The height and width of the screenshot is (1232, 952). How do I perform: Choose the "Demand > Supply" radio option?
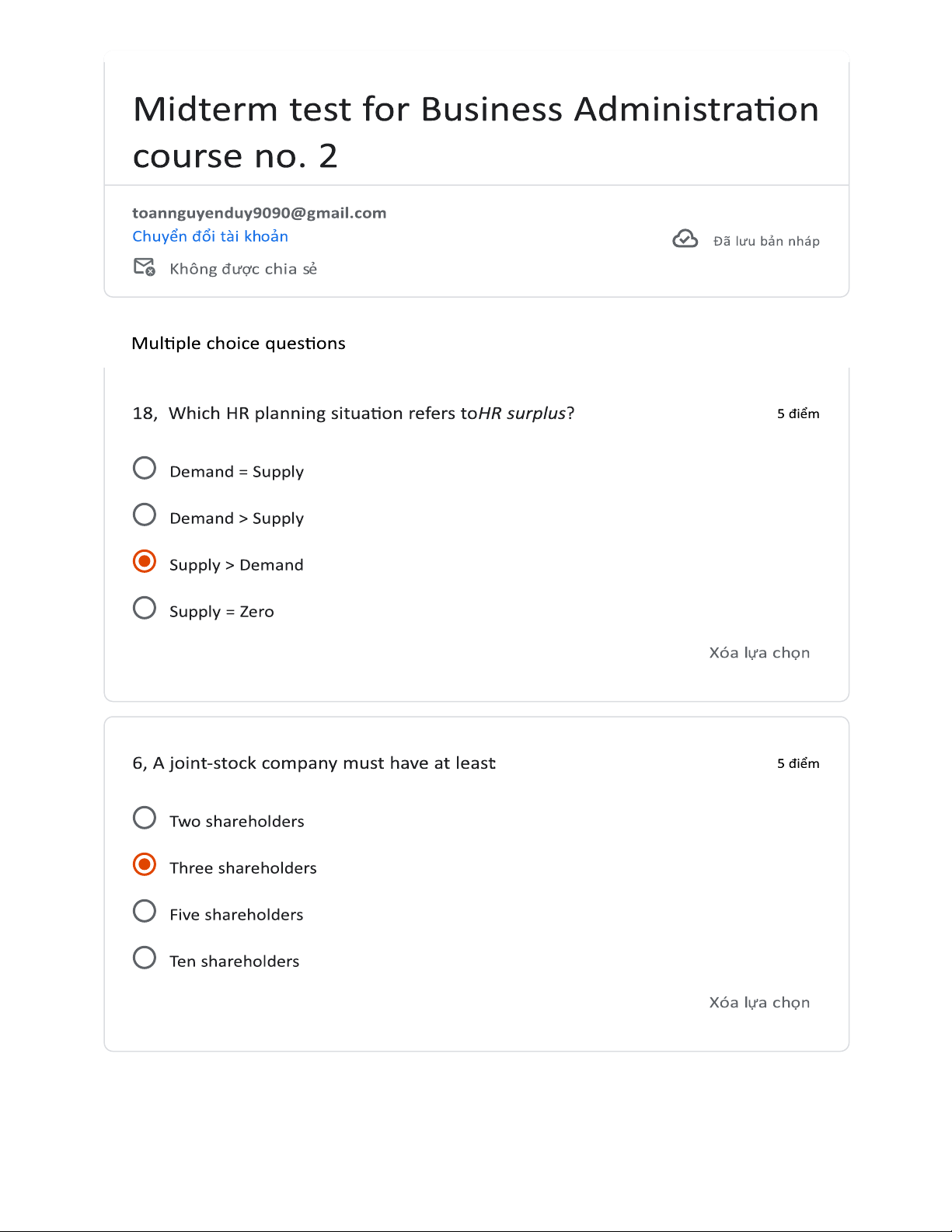pyautogui.click(x=145, y=515)
